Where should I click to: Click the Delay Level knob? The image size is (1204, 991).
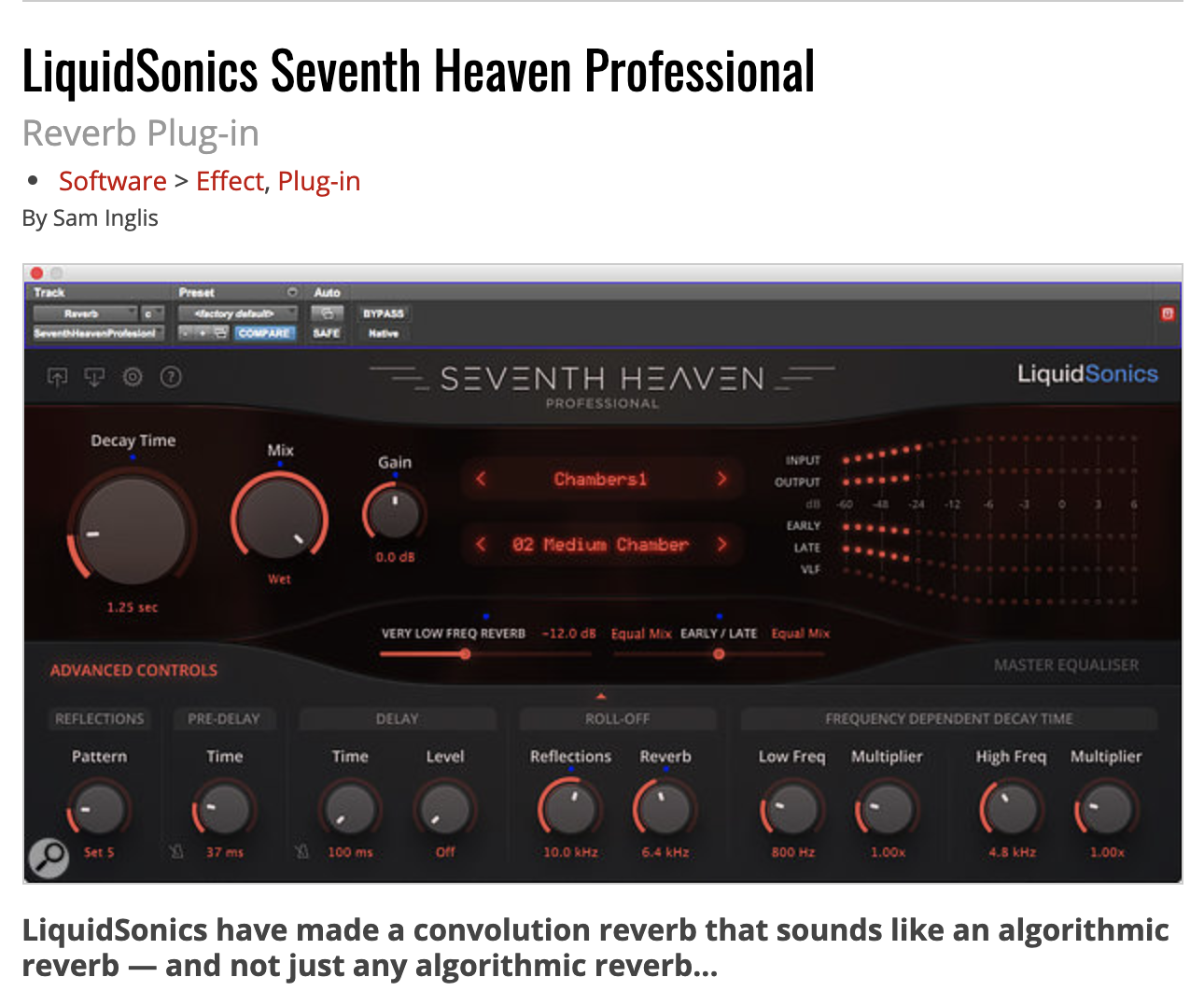point(445,808)
